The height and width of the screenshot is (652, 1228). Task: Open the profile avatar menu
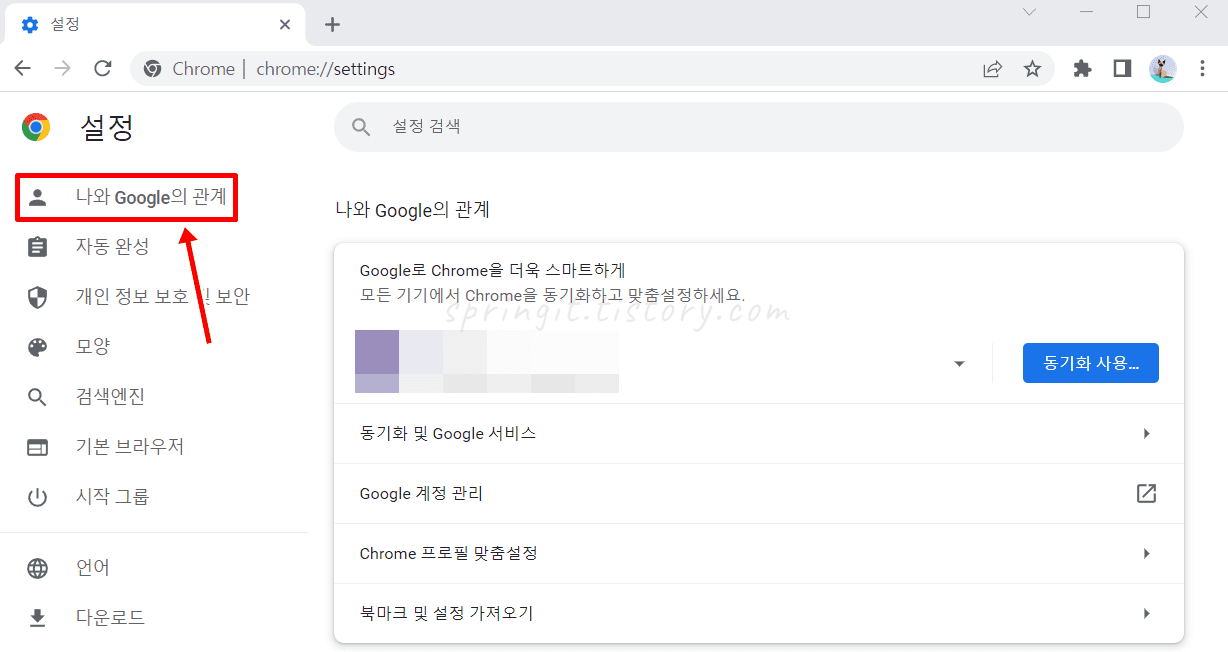pyautogui.click(x=1162, y=69)
